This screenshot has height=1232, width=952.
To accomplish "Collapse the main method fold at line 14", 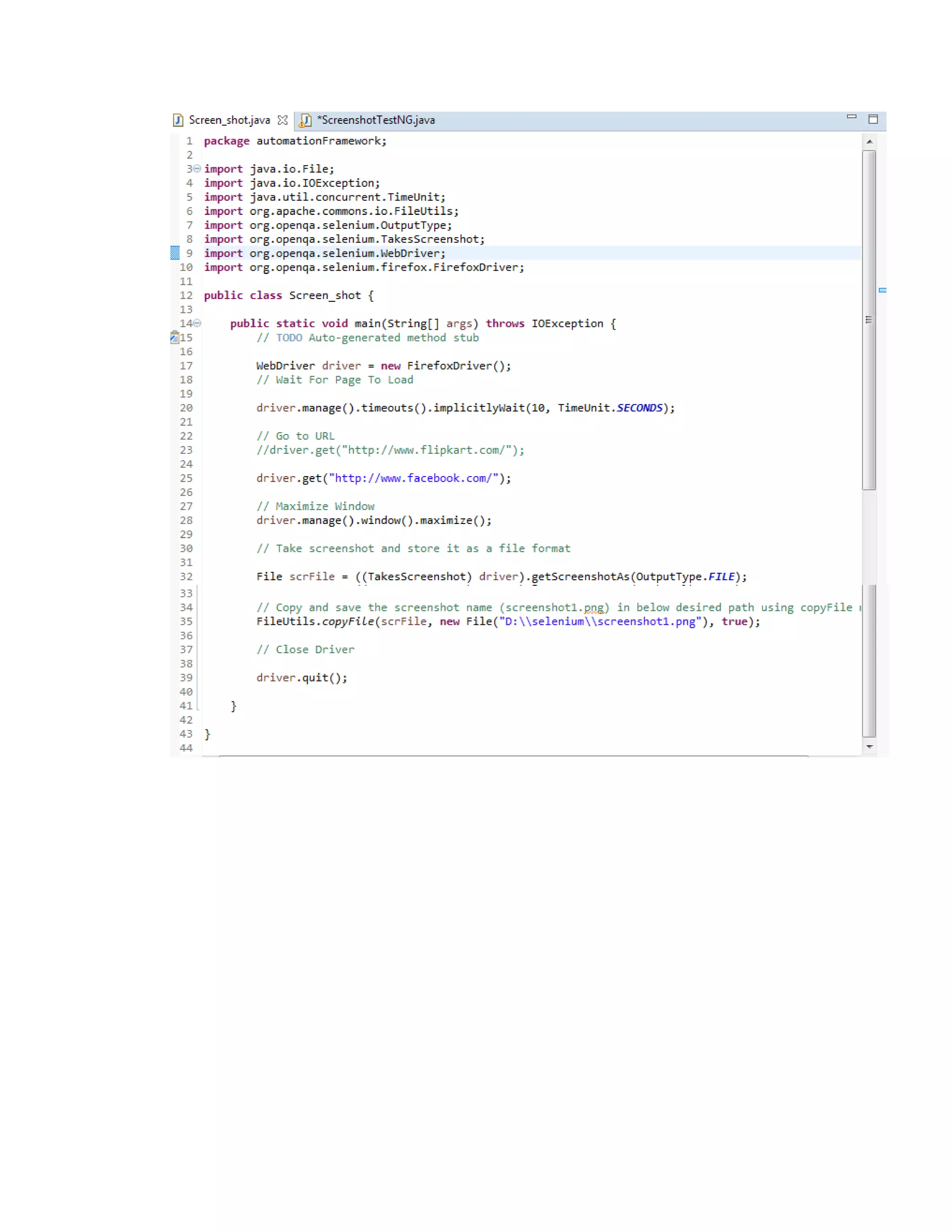I will (198, 323).
